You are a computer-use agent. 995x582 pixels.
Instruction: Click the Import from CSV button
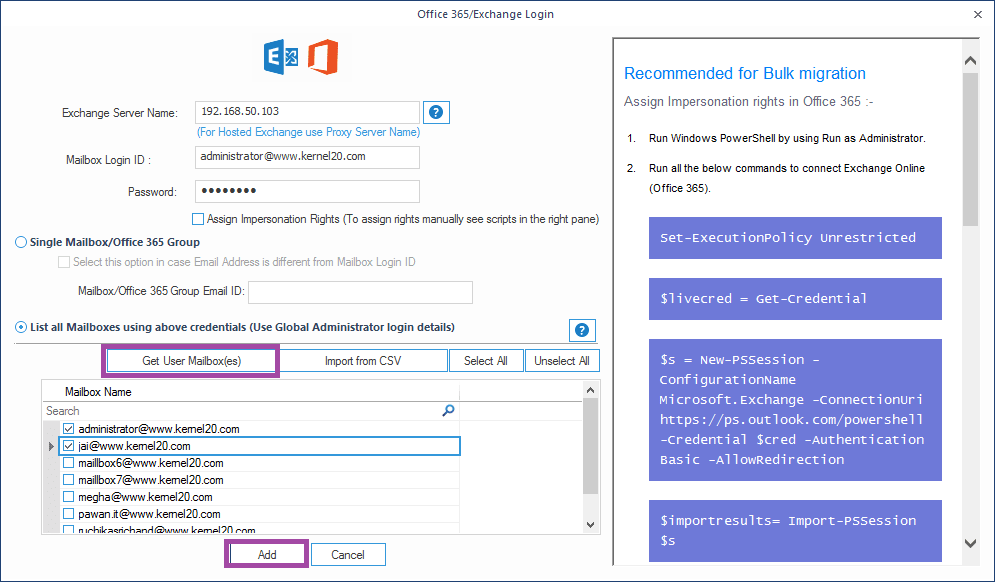pyautogui.click(x=362, y=361)
